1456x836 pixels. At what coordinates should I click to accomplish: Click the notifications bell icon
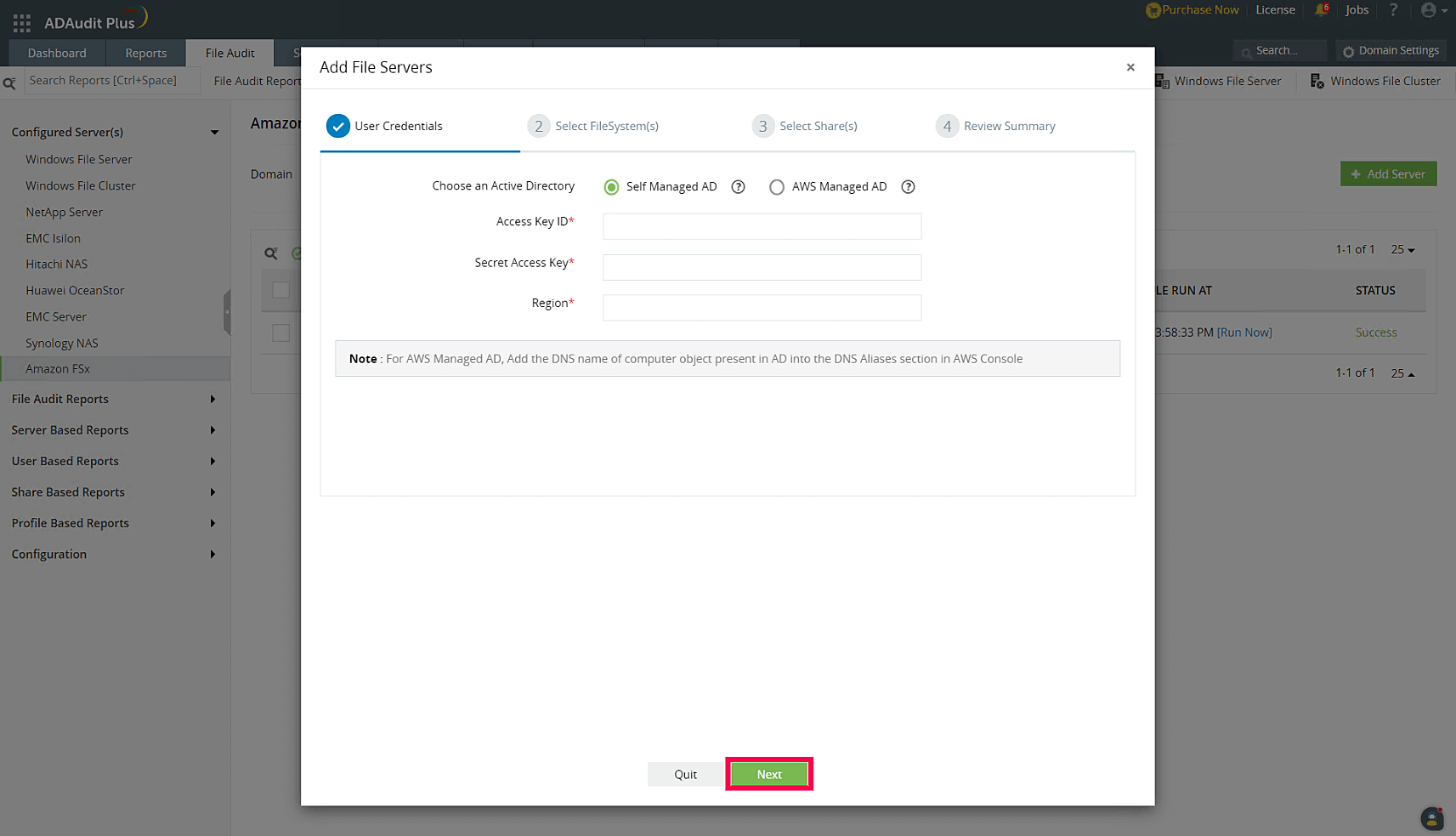pyautogui.click(x=1321, y=9)
